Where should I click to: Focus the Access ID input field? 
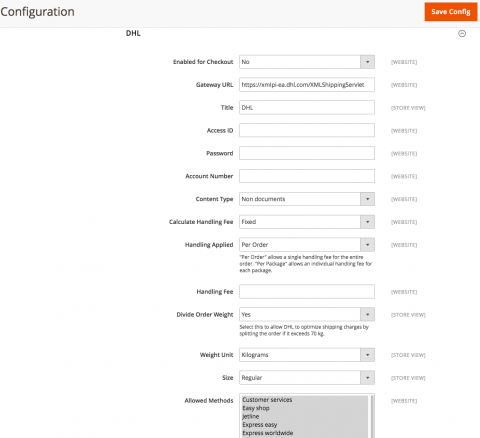[x=307, y=130]
